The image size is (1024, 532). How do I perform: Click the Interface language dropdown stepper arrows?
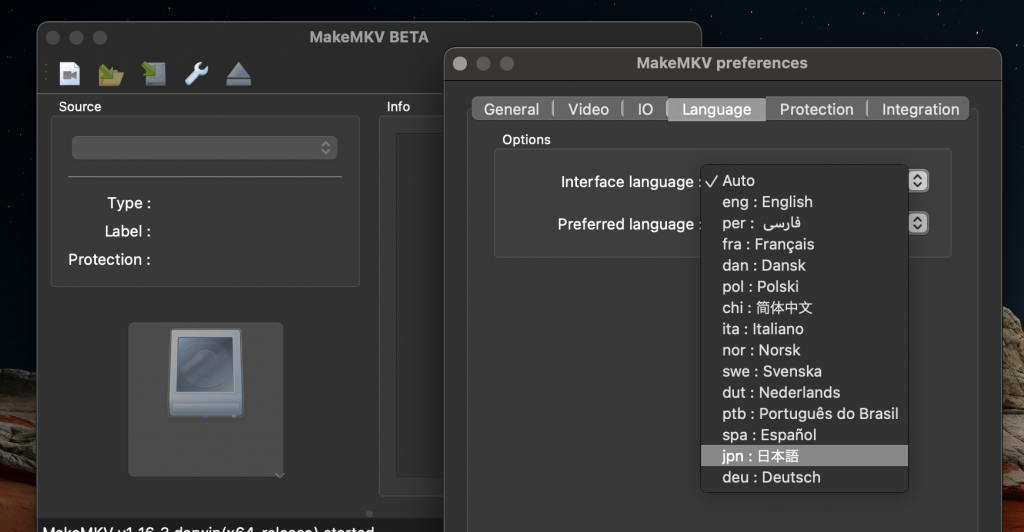(918, 180)
